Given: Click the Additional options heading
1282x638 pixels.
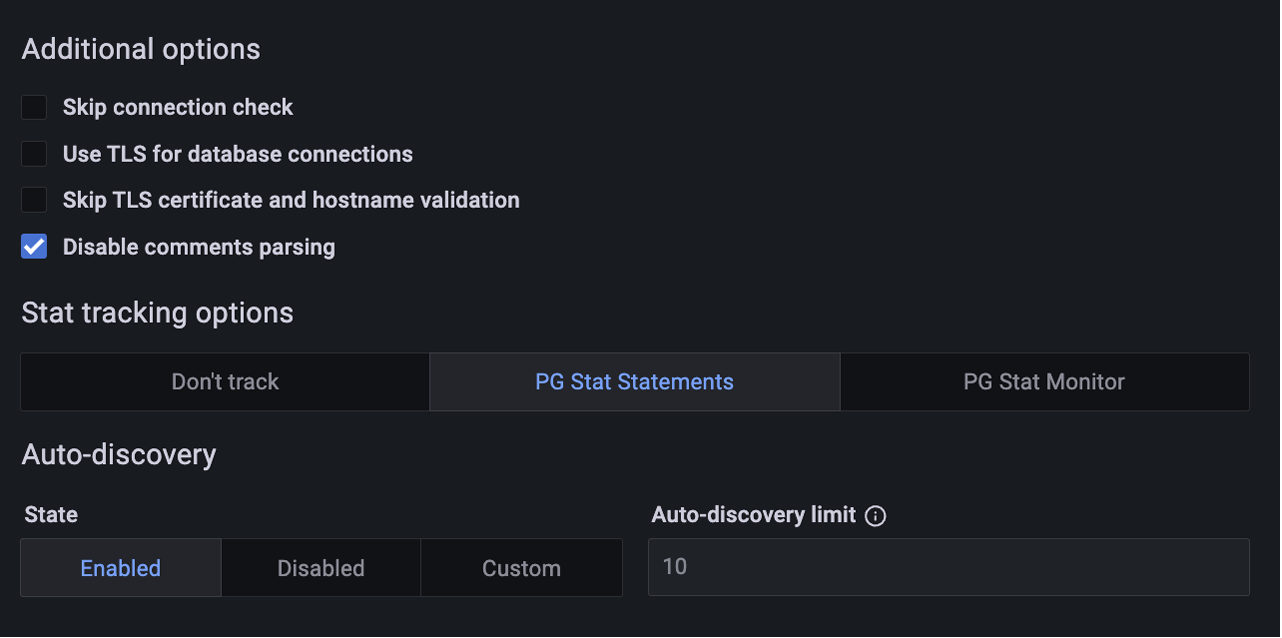Looking at the screenshot, I should (x=141, y=48).
